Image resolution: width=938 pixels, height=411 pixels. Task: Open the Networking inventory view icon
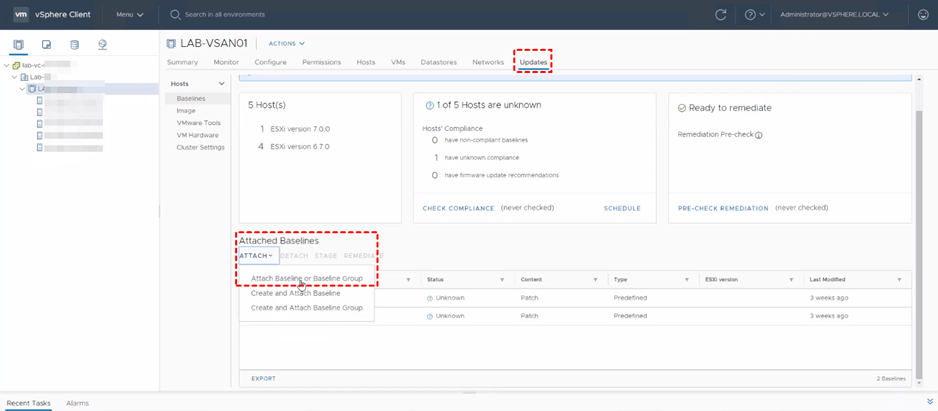pyautogui.click(x=102, y=45)
